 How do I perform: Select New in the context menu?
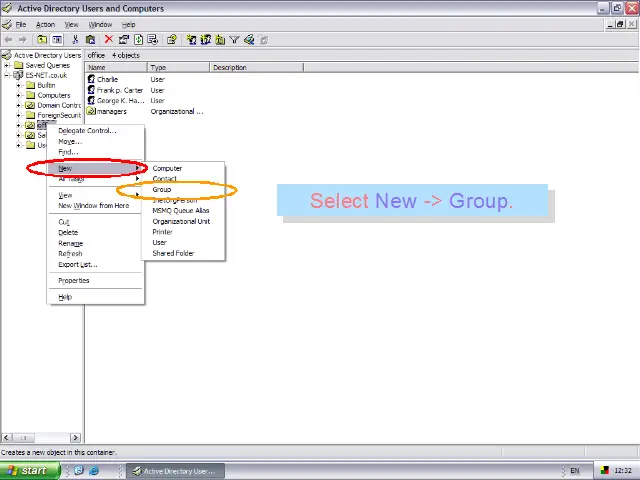96,168
